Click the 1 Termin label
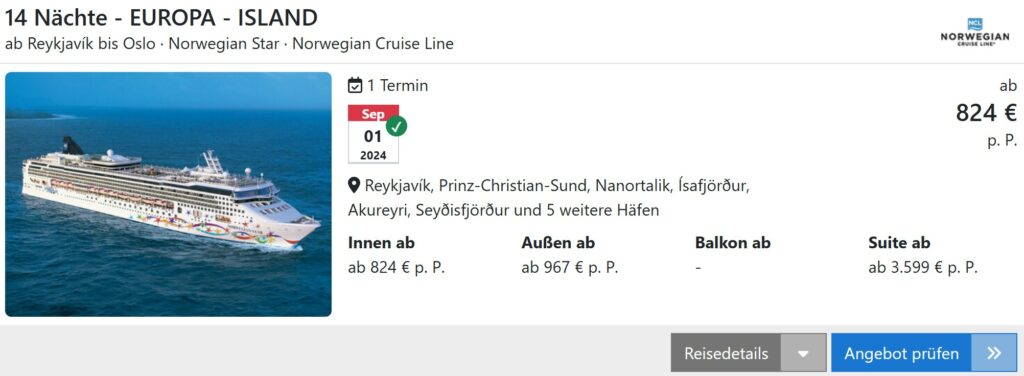Image resolution: width=1024 pixels, height=376 pixels. (x=397, y=86)
